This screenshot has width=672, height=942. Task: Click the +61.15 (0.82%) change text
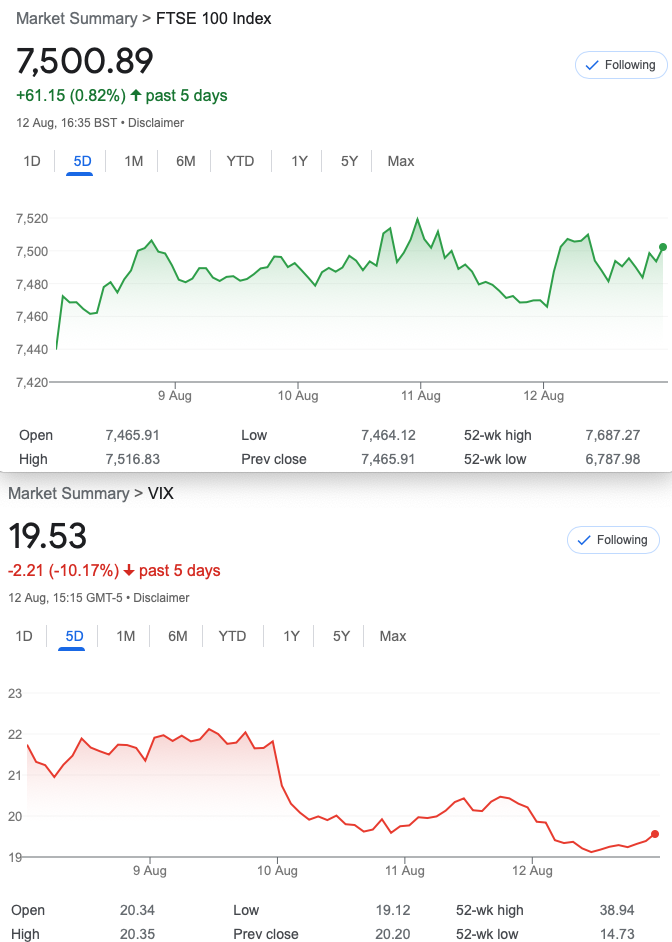(x=71, y=96)
